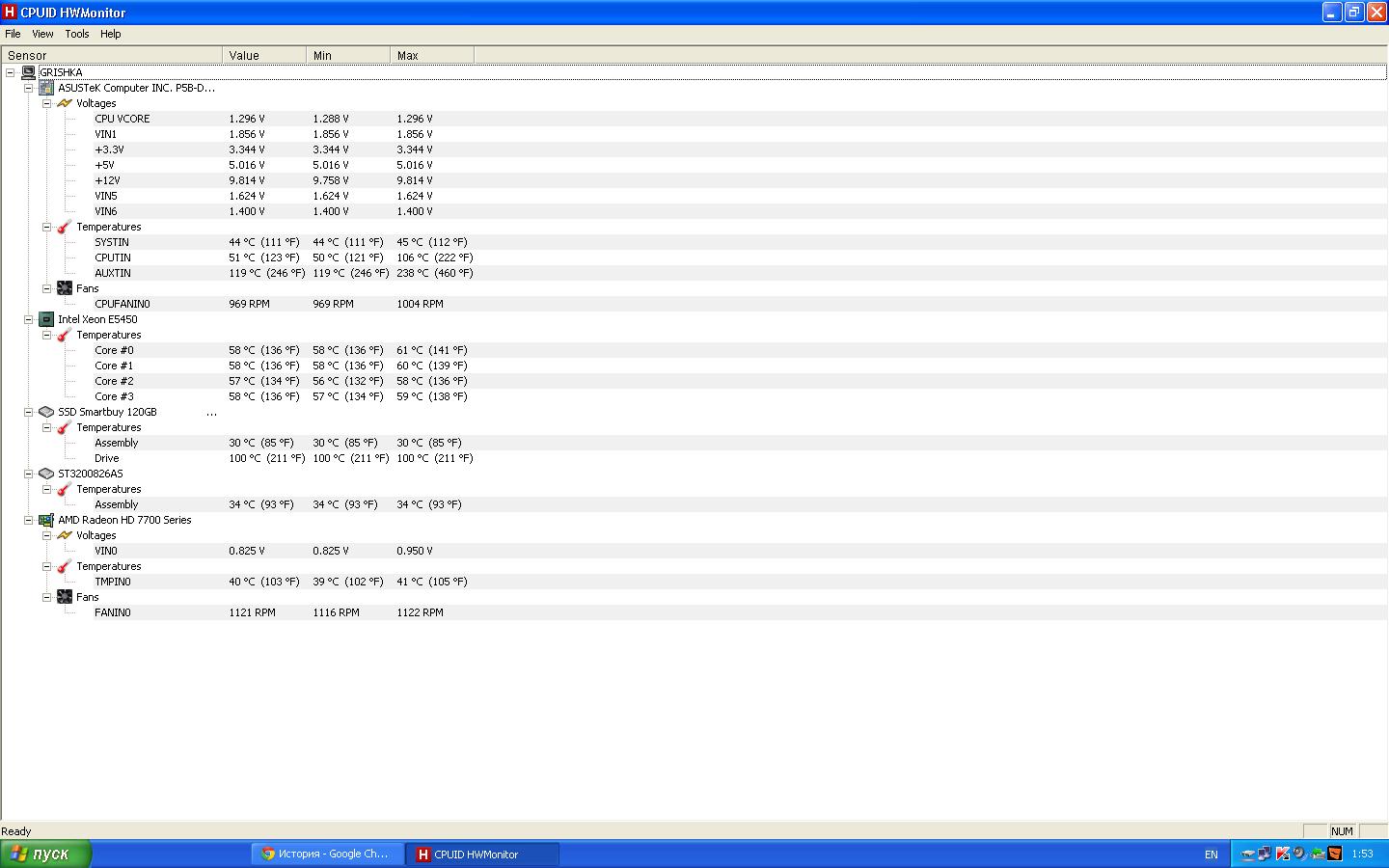The height and width of the screenshot is (868, 1389).
Task: Click the thermometer icon under ST3200826AS
Action: point(65,489)
